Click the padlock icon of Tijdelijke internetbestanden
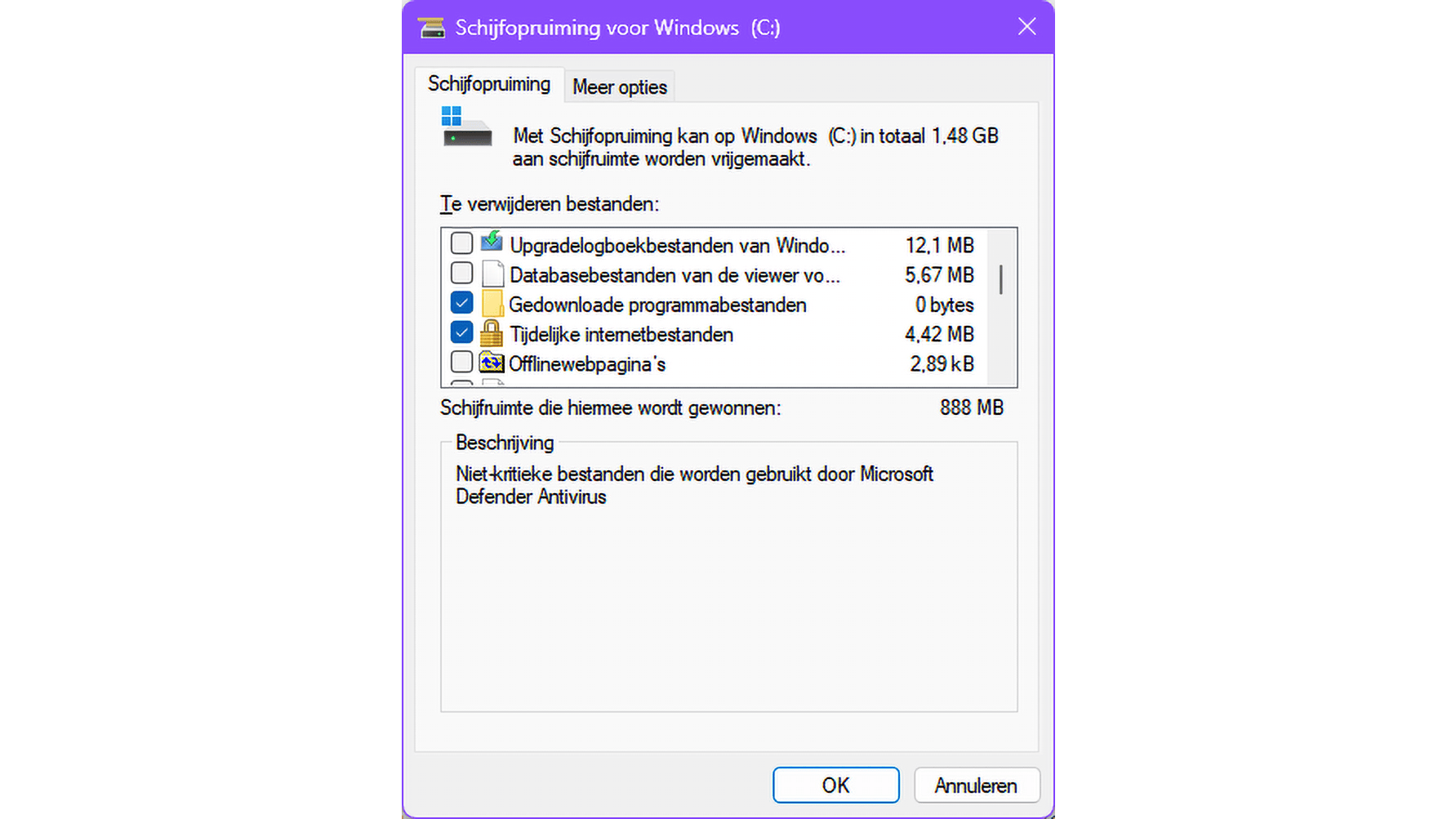 [x=492, y=333]
